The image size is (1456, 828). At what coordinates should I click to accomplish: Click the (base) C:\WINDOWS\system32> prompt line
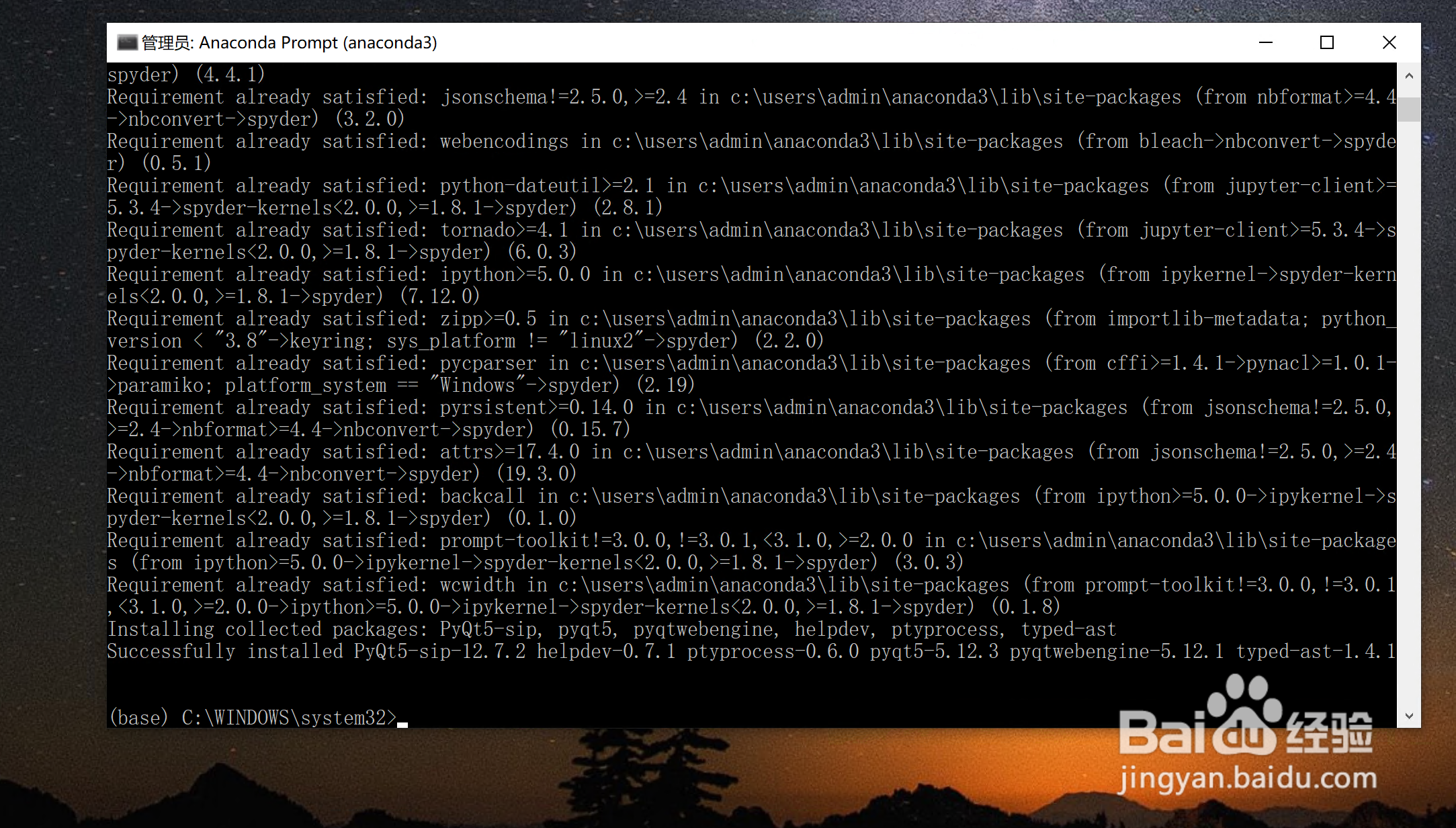[x=253, y=718]
